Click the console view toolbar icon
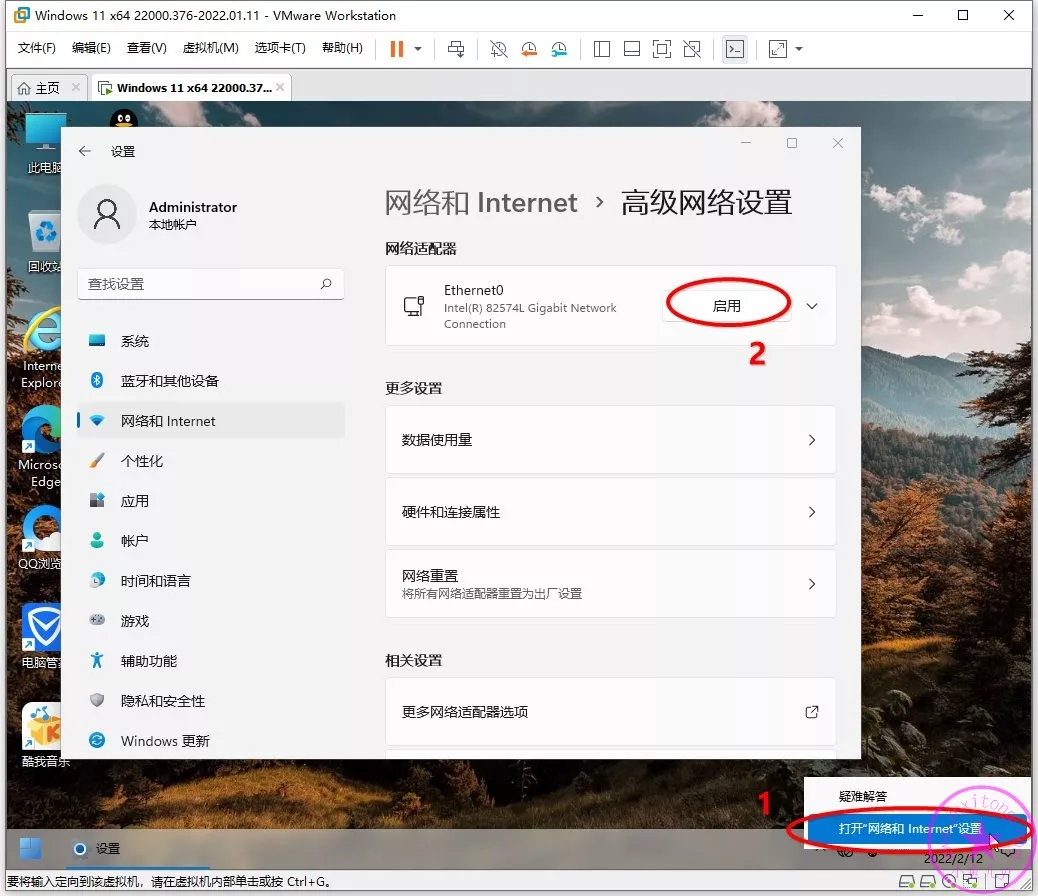Viewport: 1038px width, 896px height. tap(735, 49)
